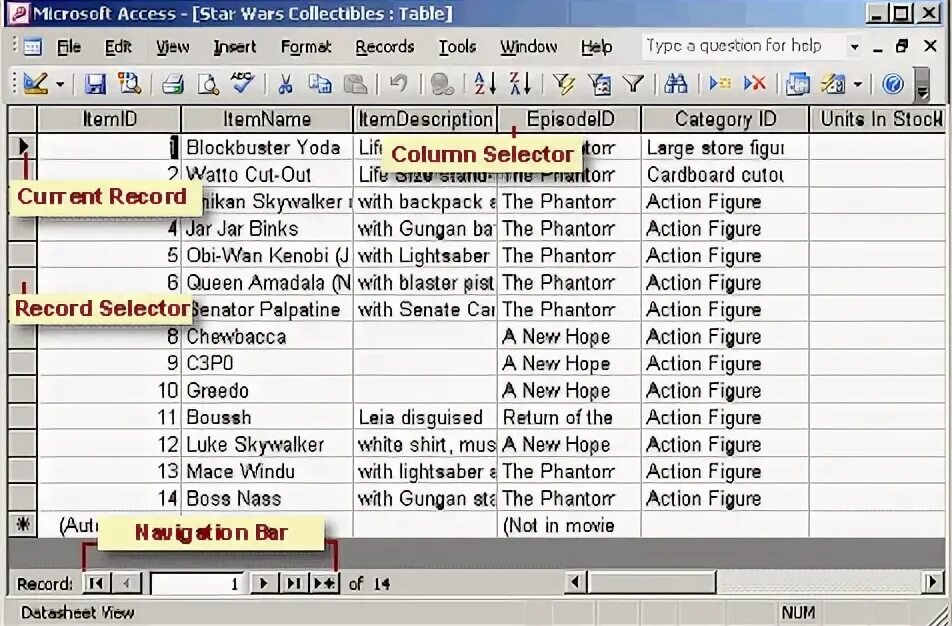This screenshot has height=626, width=952.
Task: Open the Records menu
Action: click(x=385, y=47)
